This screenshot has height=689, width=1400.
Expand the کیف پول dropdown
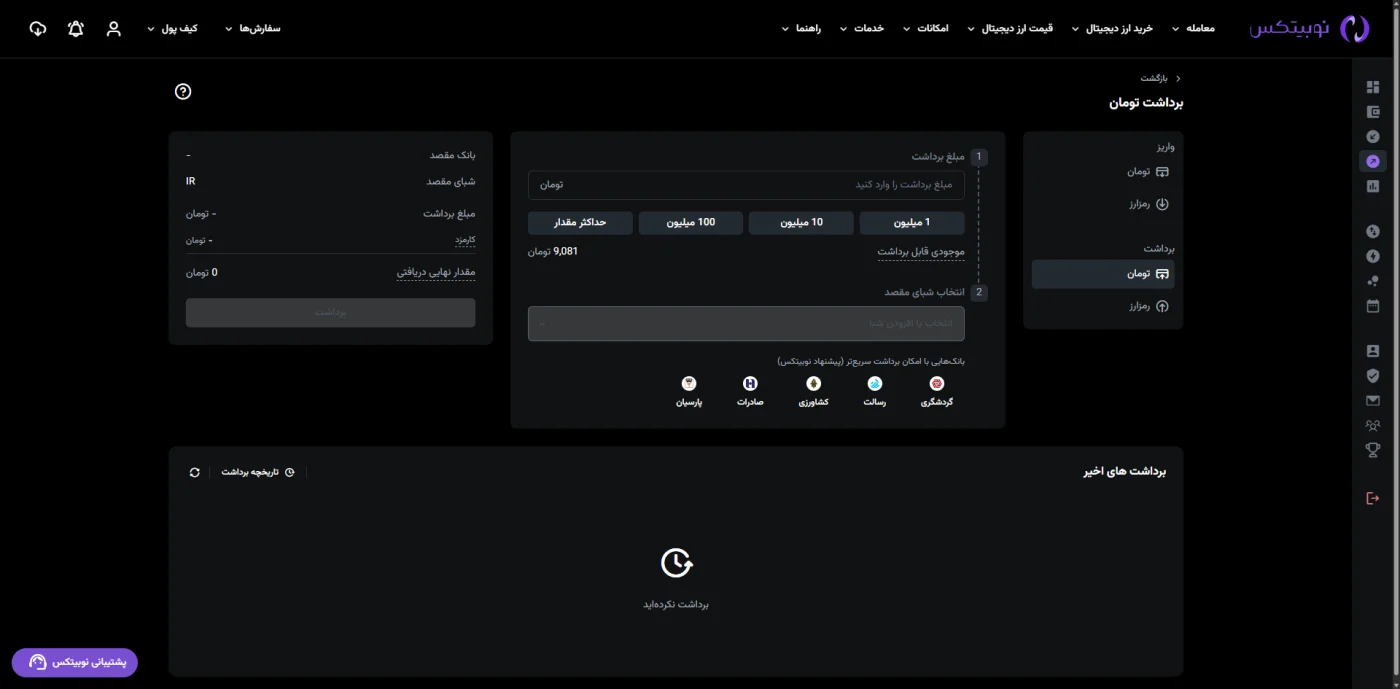pyautogui.click(x=173, y=29)
